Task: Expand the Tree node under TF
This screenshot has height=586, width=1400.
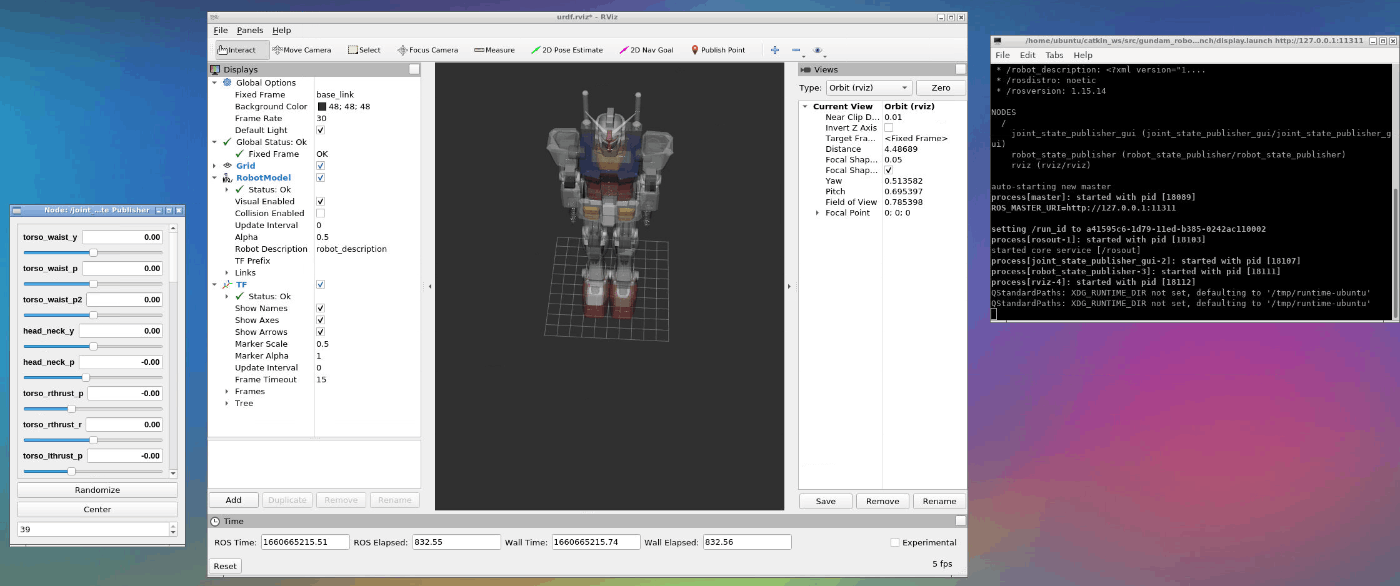Action: (x=227, y=404)
